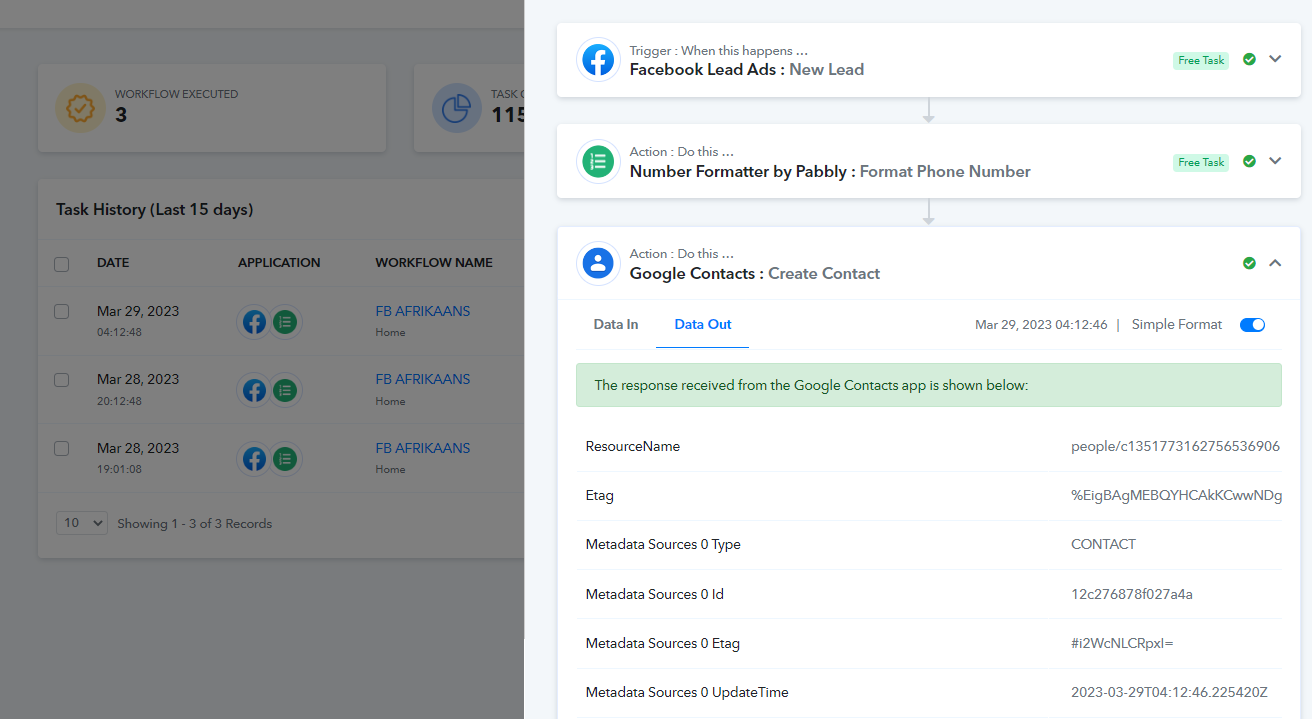Click the Workflow Executed badge icon
1312x719 pixels.
pyautogui.click(x=80, y=108)
